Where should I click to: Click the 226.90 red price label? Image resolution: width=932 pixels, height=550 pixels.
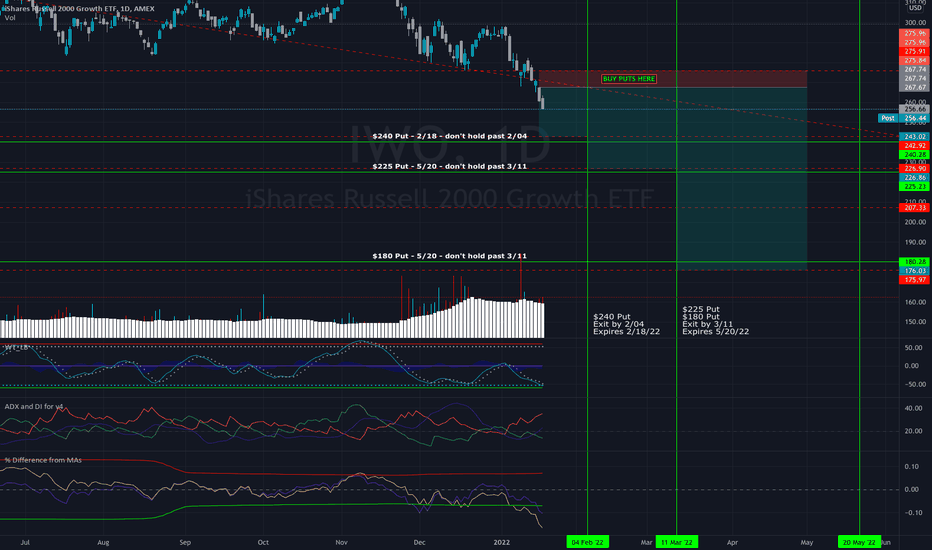pyautogui.click(x=915, y=169)
